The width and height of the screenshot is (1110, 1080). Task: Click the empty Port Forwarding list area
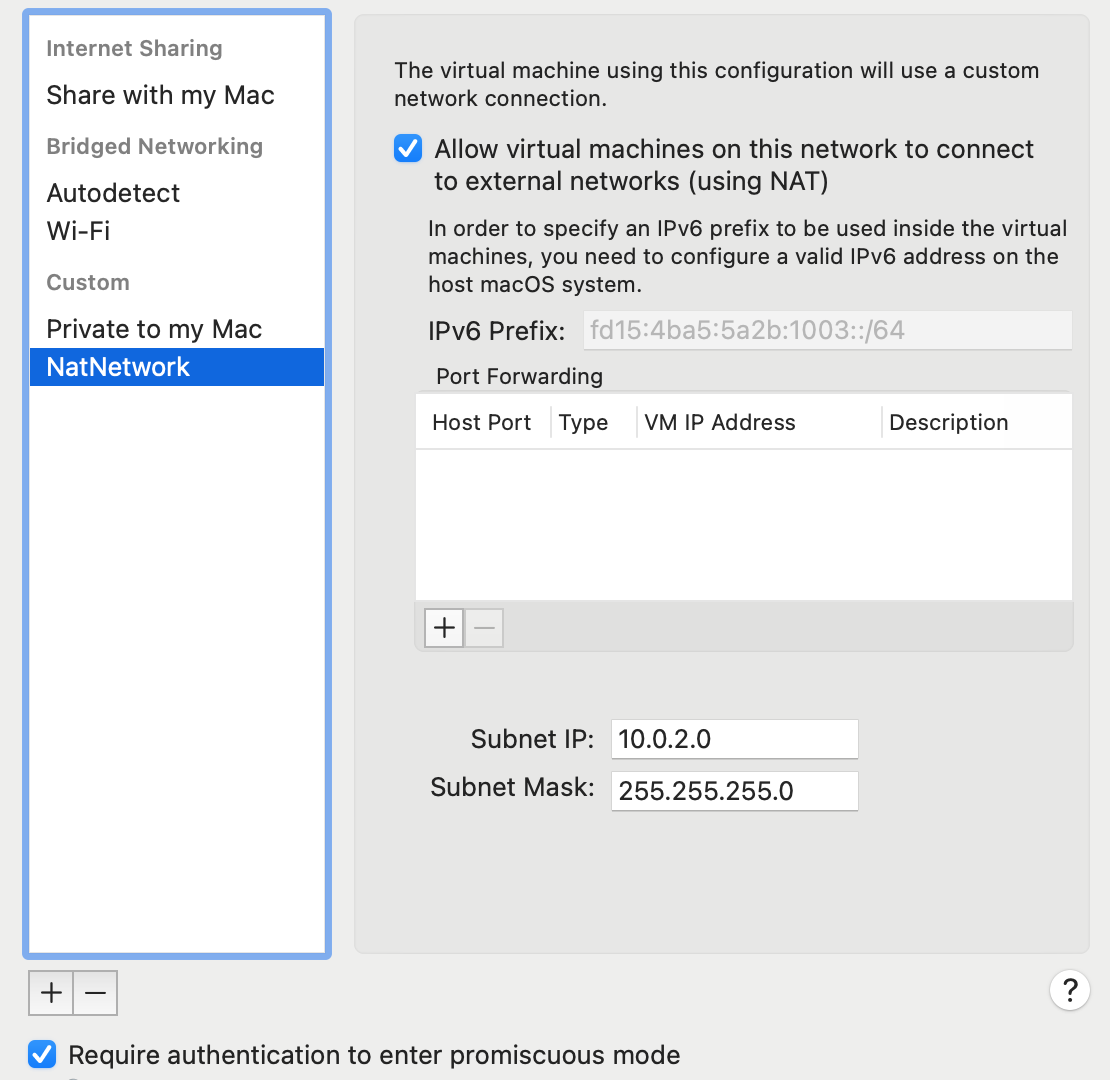click(743, 524)
